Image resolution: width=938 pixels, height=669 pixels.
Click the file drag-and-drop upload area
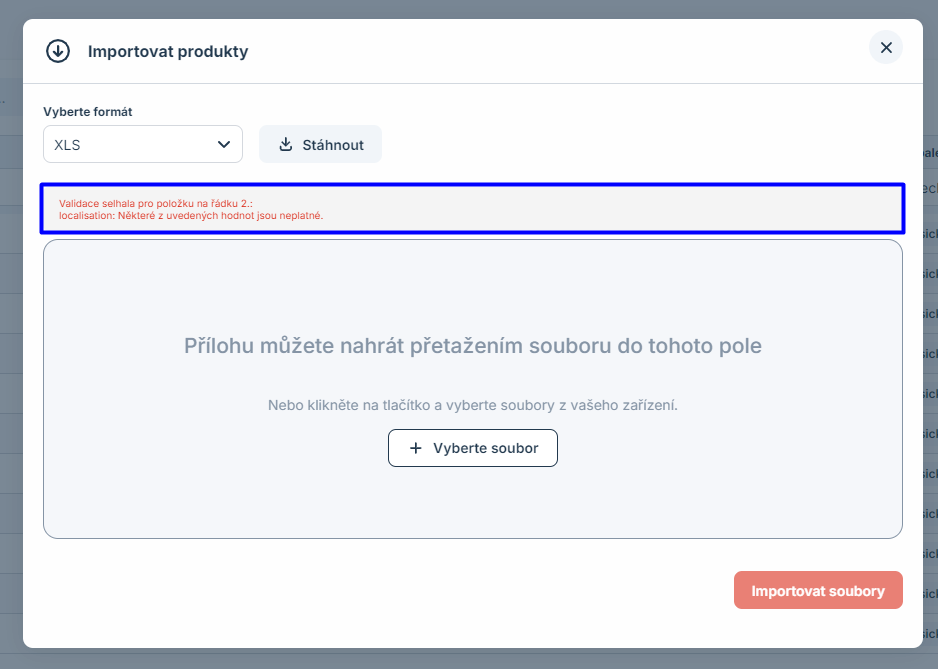[472, 290]
